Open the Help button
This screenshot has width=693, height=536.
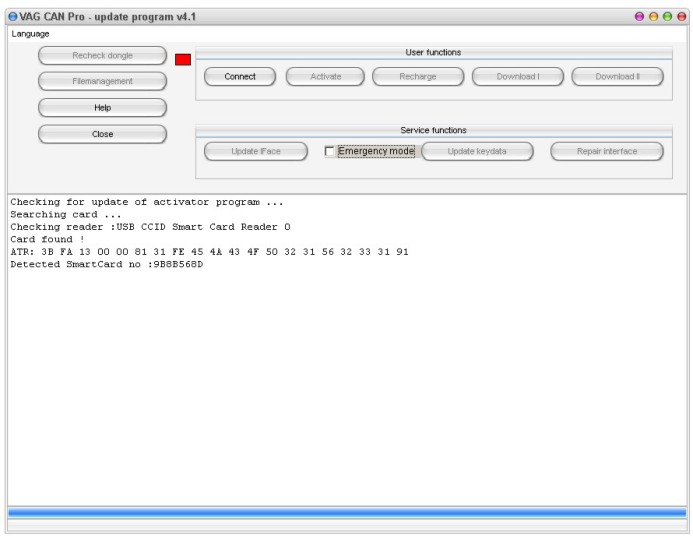[103, 108]
